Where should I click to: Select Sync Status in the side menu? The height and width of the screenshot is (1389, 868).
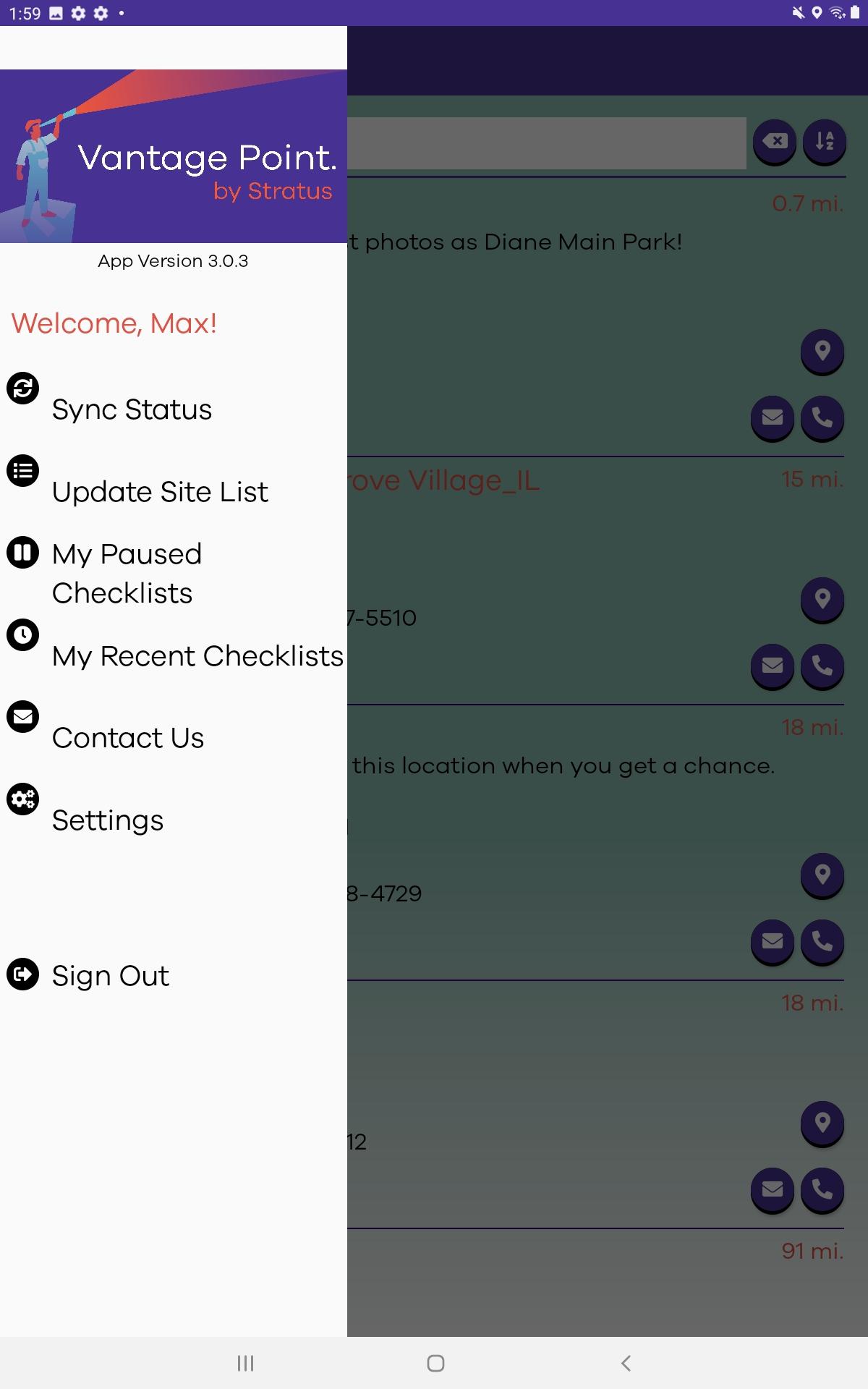(132, 409)
